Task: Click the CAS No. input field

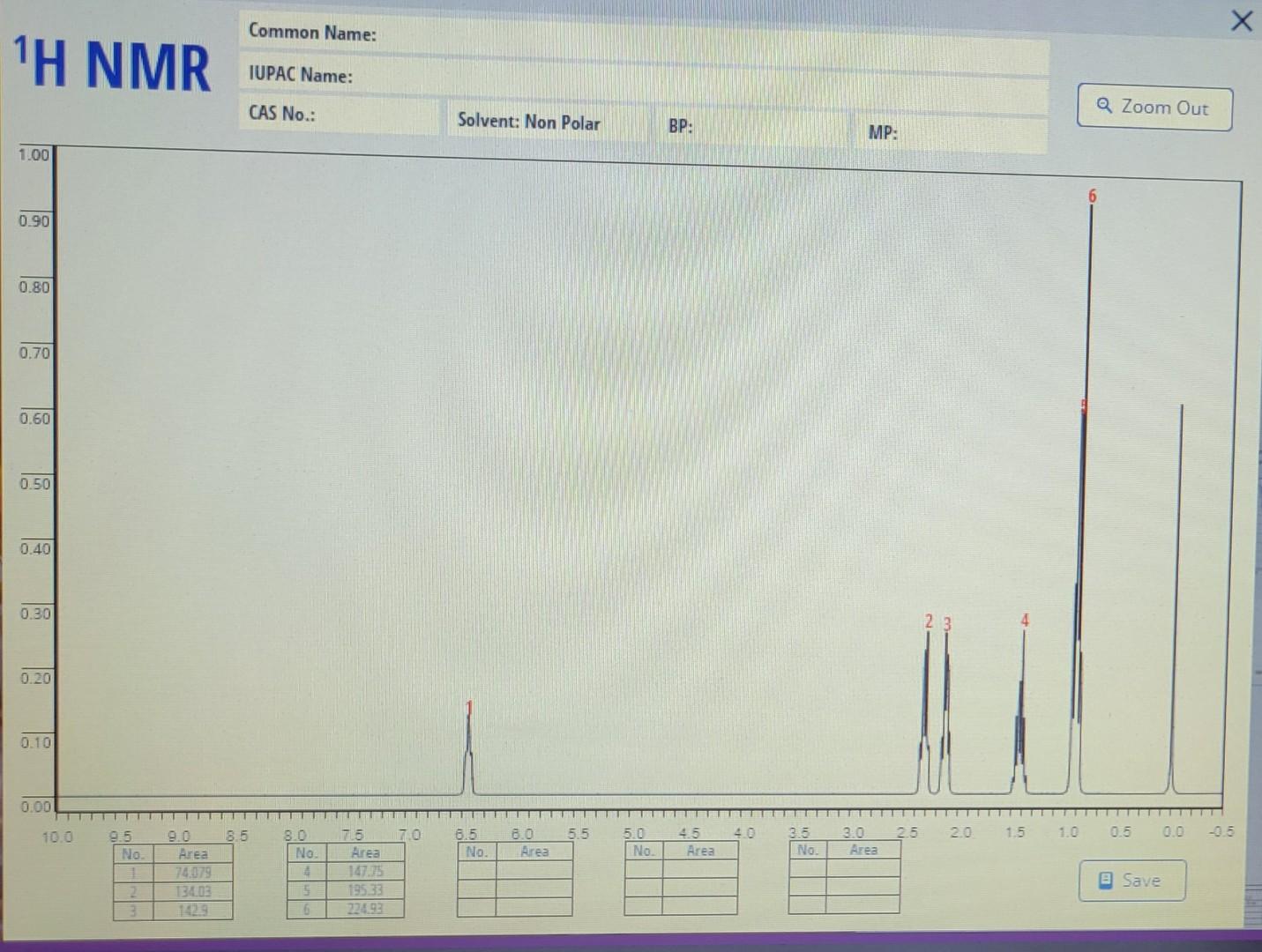Action: coord(353,115)
